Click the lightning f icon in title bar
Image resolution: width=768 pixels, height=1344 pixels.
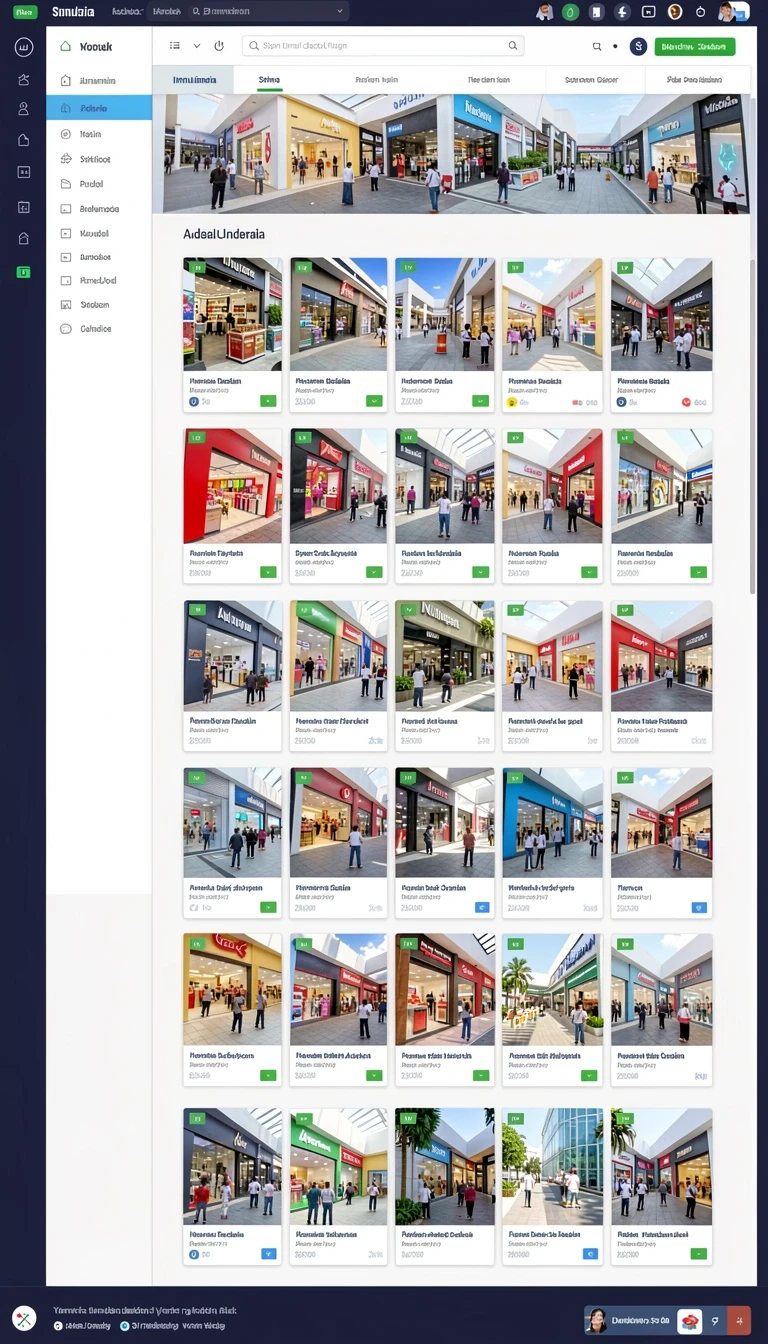pyautogui.click(x=623, y=12)
